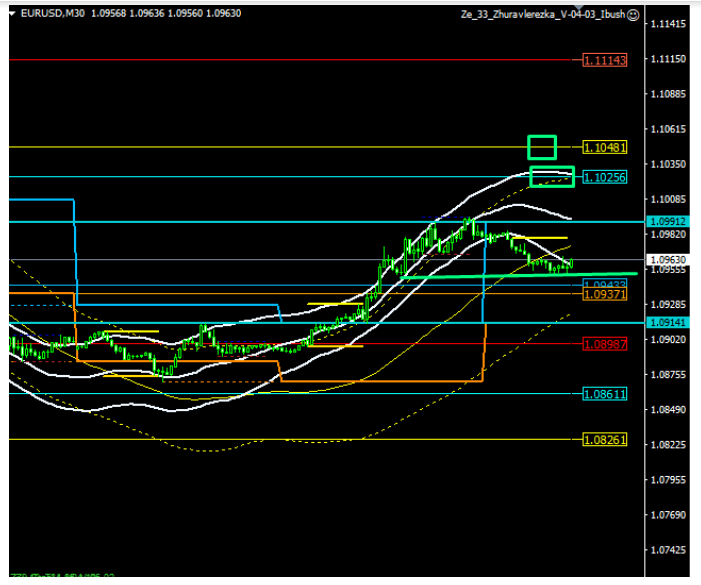The width and height of the screenshot is (701, 585).
Task: Click the 1.07425 value on price scale
Action: click(668, 550)
